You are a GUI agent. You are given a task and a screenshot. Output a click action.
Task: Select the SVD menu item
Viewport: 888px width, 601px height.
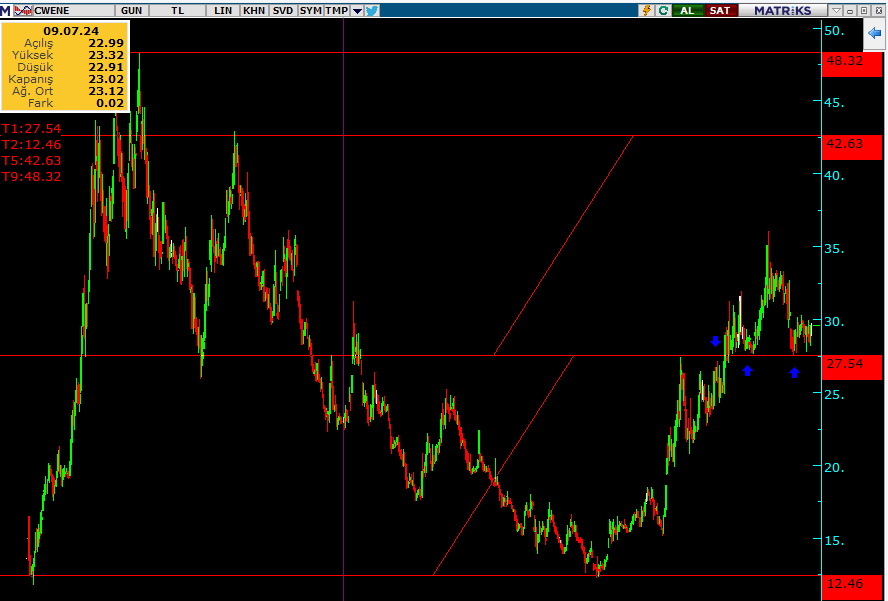(x=283, y=9)
